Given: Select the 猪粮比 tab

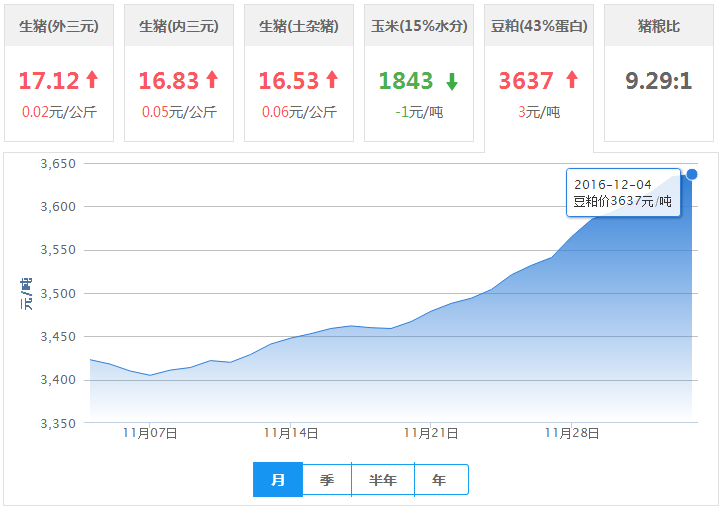Looking at the screenshot, I should [x=659, y=73].
